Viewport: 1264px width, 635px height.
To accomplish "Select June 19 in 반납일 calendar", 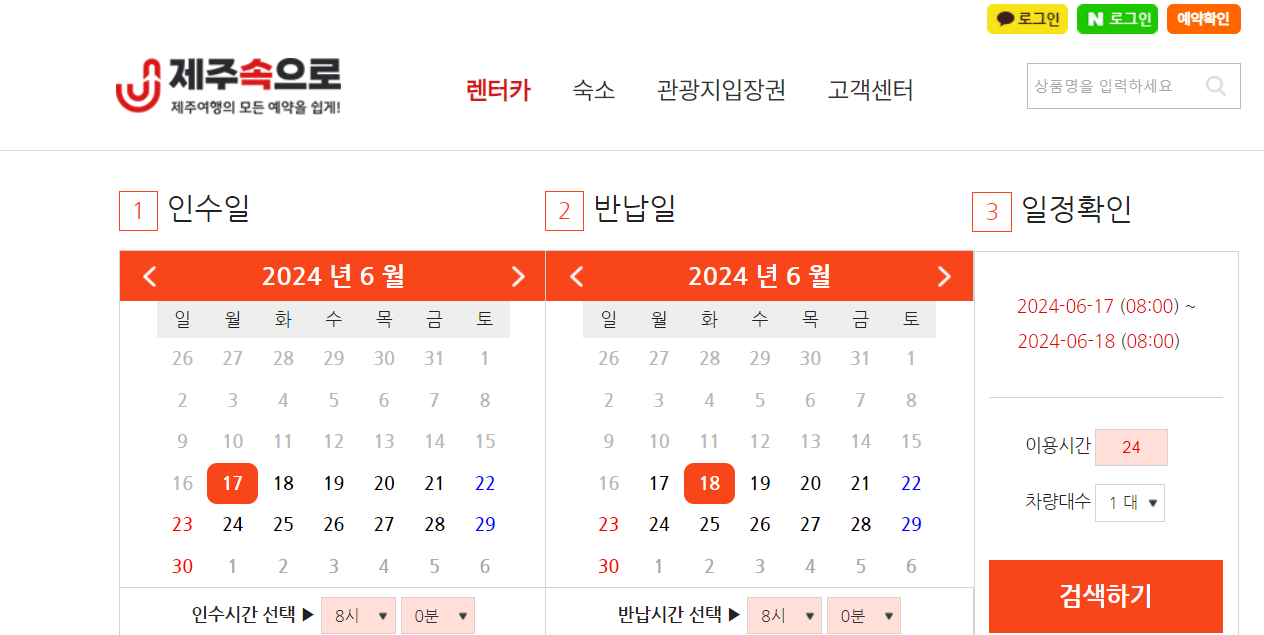I will click(760, 483).
